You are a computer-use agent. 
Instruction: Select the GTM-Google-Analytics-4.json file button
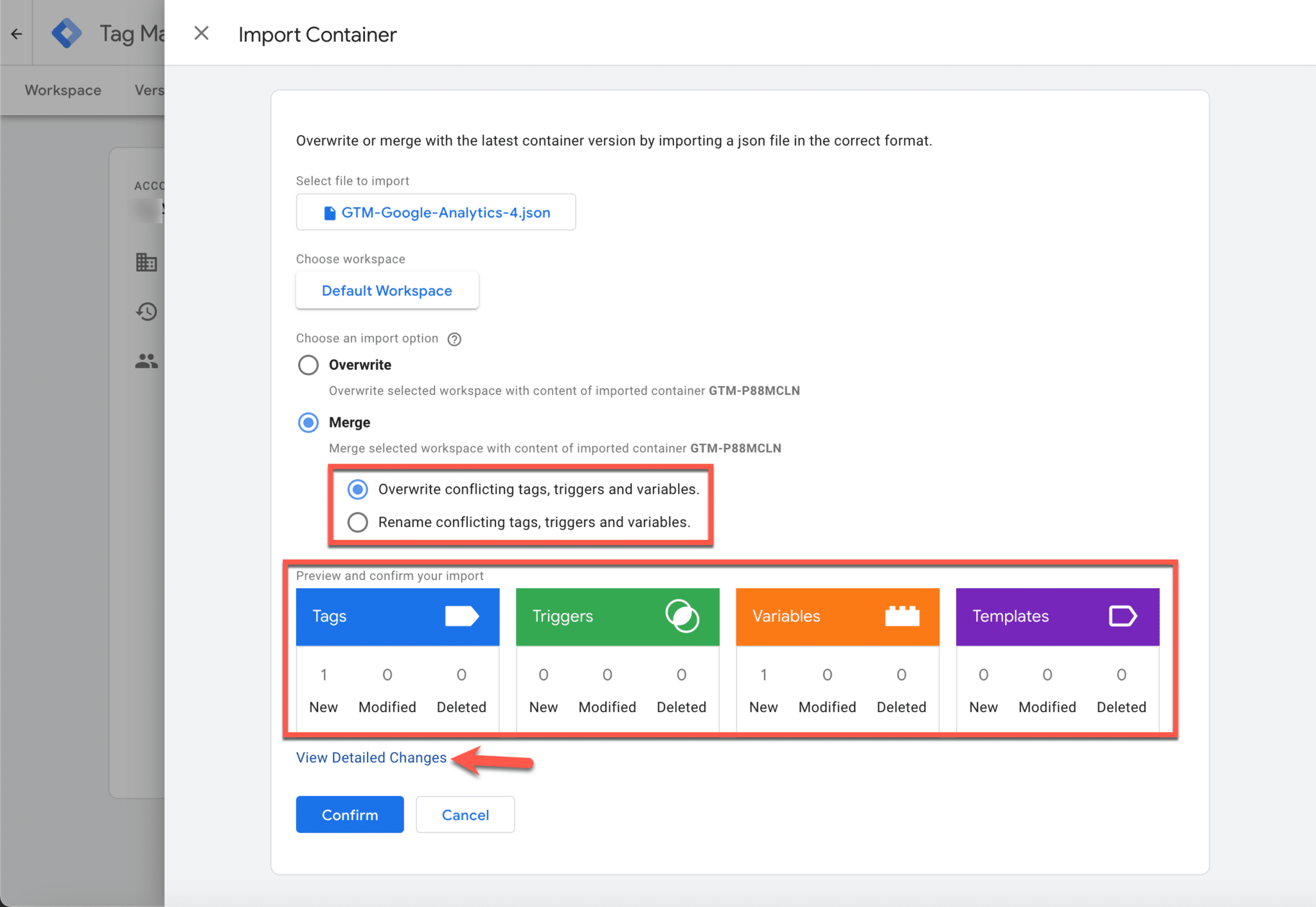pyautogui.click(x=436, y=212)
